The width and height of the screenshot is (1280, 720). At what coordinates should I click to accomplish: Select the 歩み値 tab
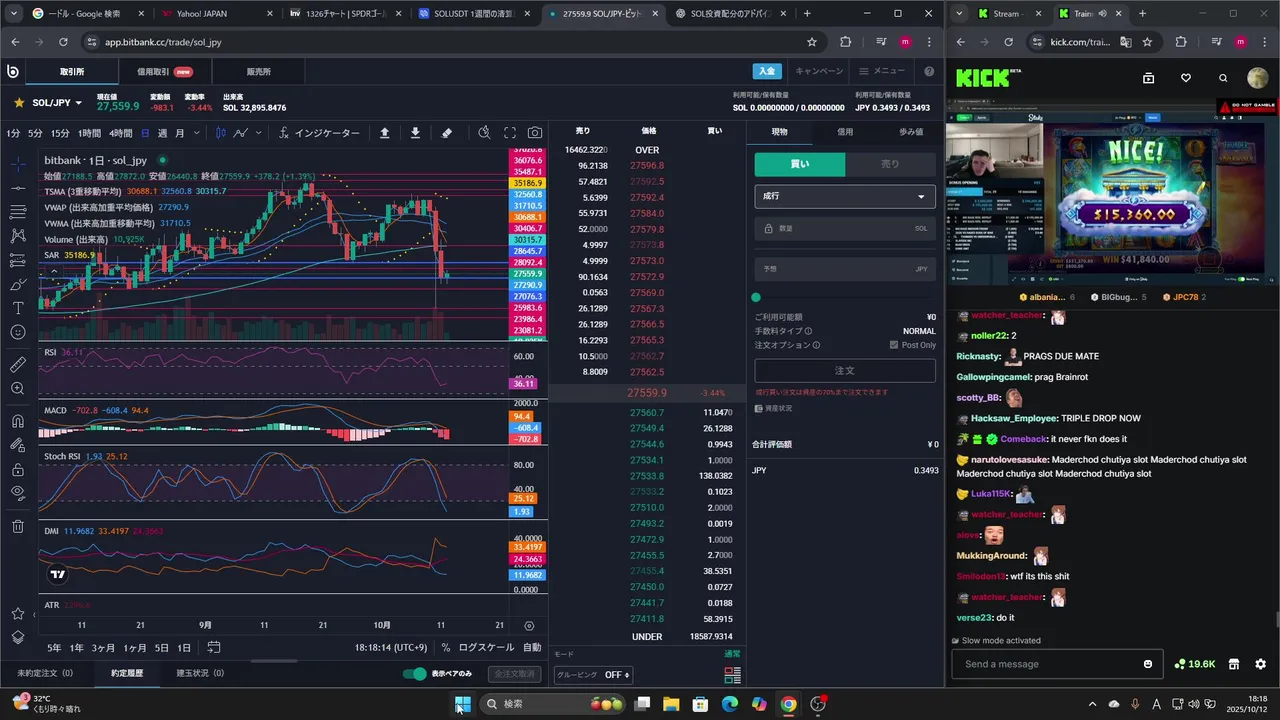pyautogui.click(x=911, y=132)
